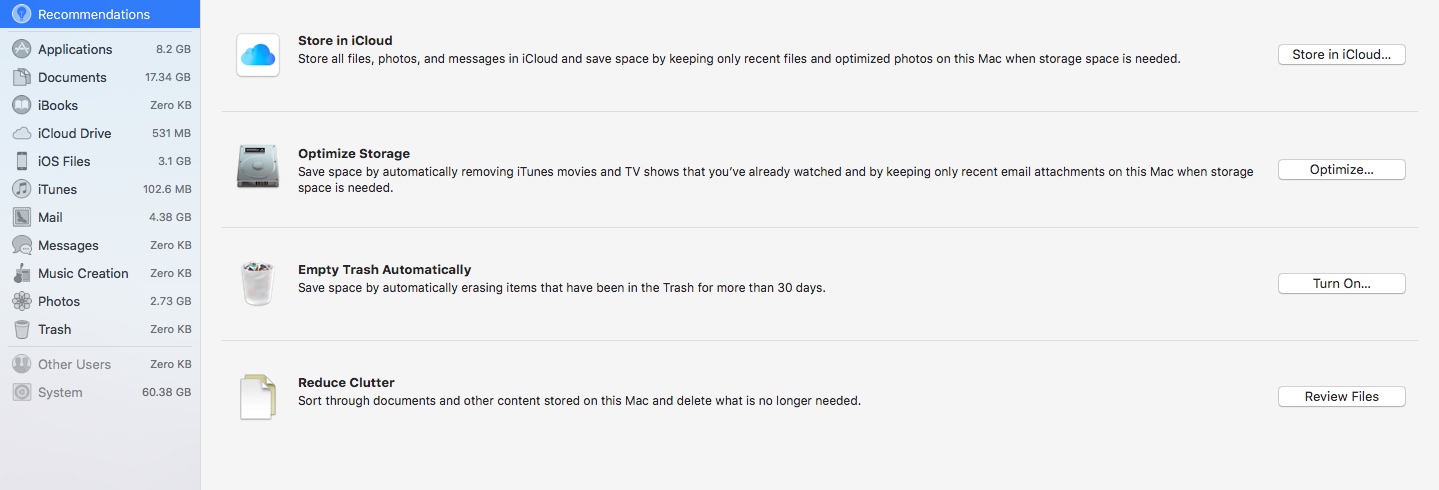
Task: Click the iCloud Drive cloud icon
Action: (x=22, y=133)
